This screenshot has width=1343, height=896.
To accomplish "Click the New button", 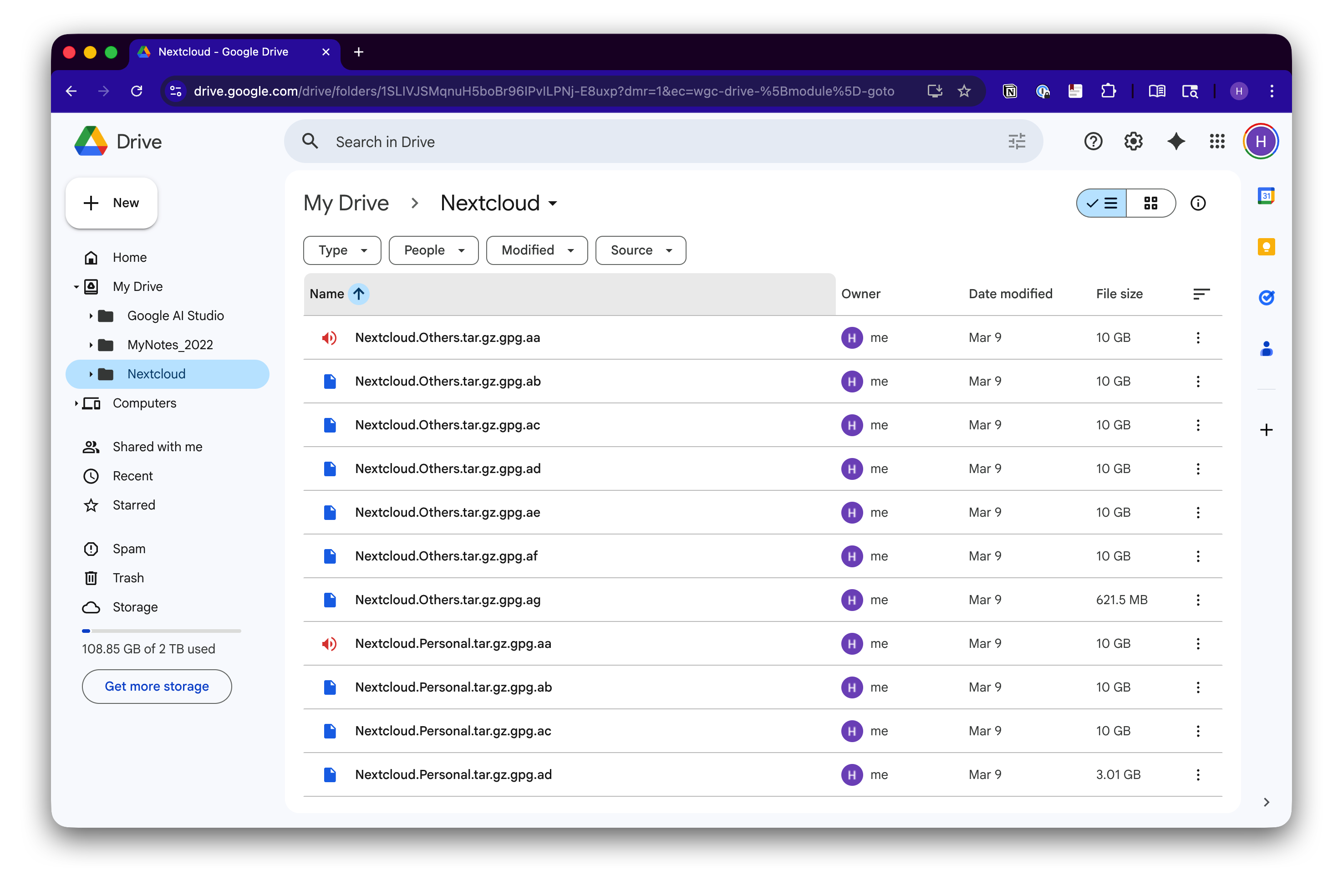I will tap(112, 203).
